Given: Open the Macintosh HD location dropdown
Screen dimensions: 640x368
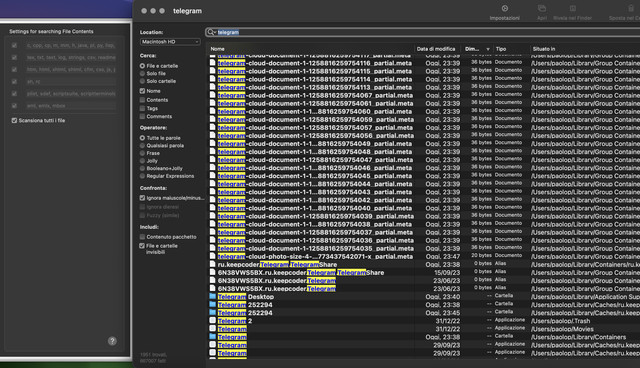Looking at the screenshot, I should click(170, 42).
